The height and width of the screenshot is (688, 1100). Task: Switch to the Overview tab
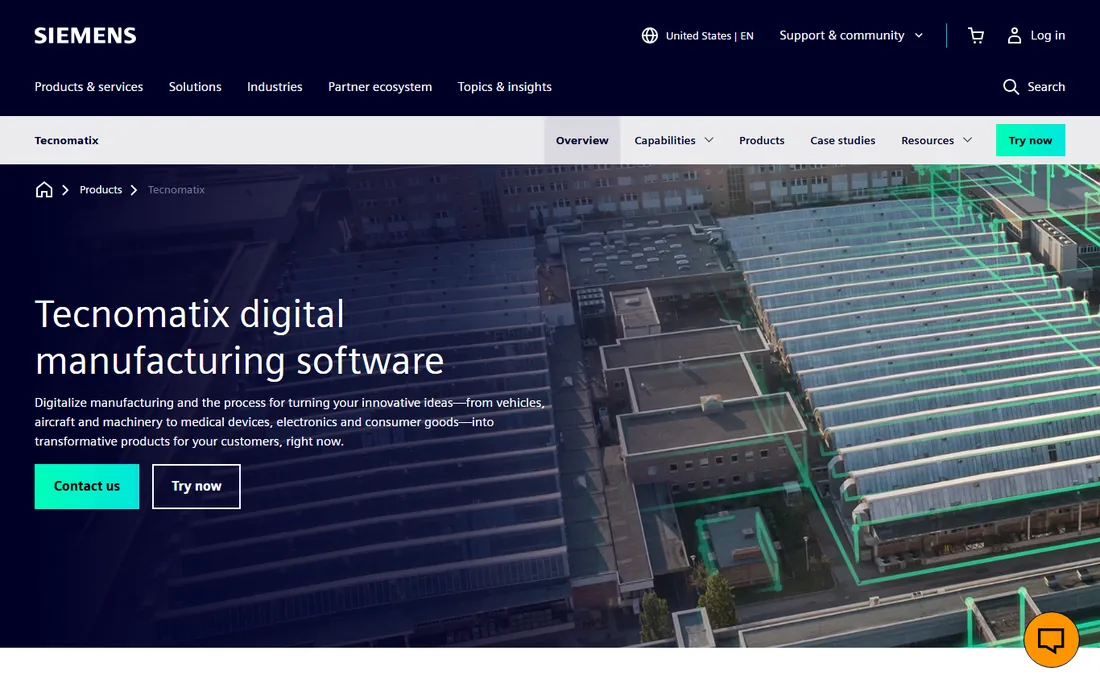(582, 140)
